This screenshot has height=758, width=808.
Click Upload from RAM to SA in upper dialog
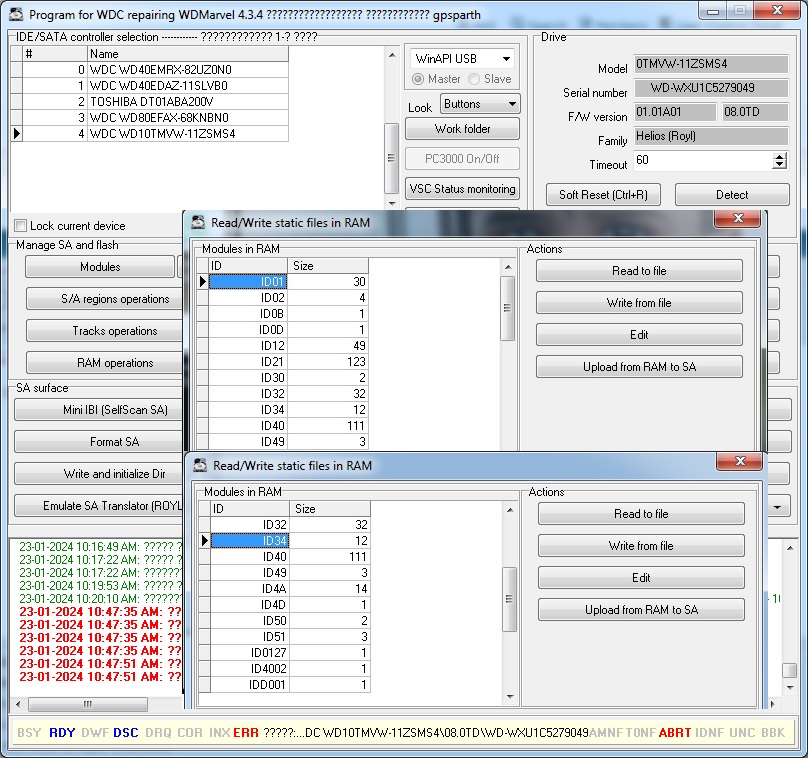pyautogui.click(x=639, y=367)
